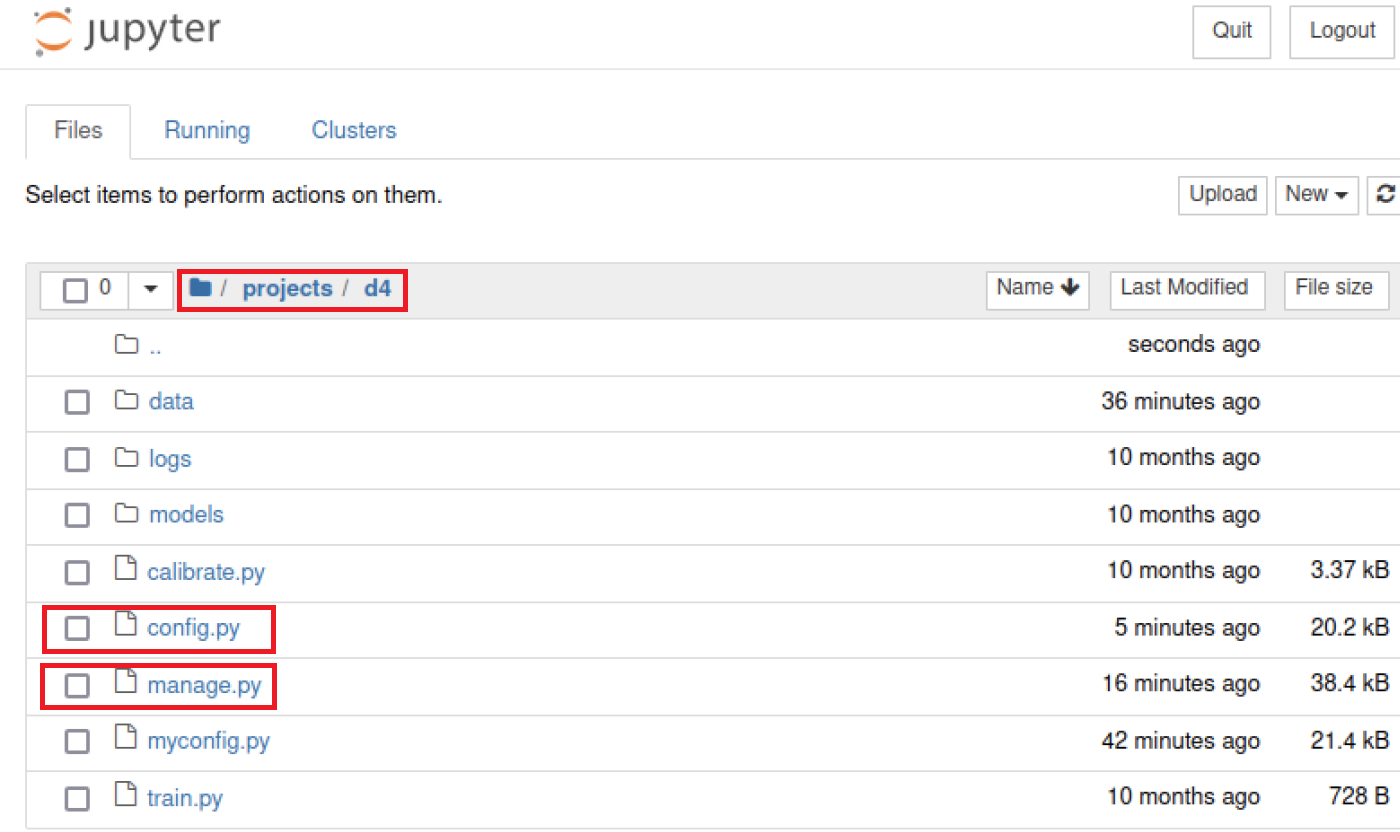This screenshot has width=1400, height=832.
Task: Switch to the Running tab
Action: tap(207, 130)
